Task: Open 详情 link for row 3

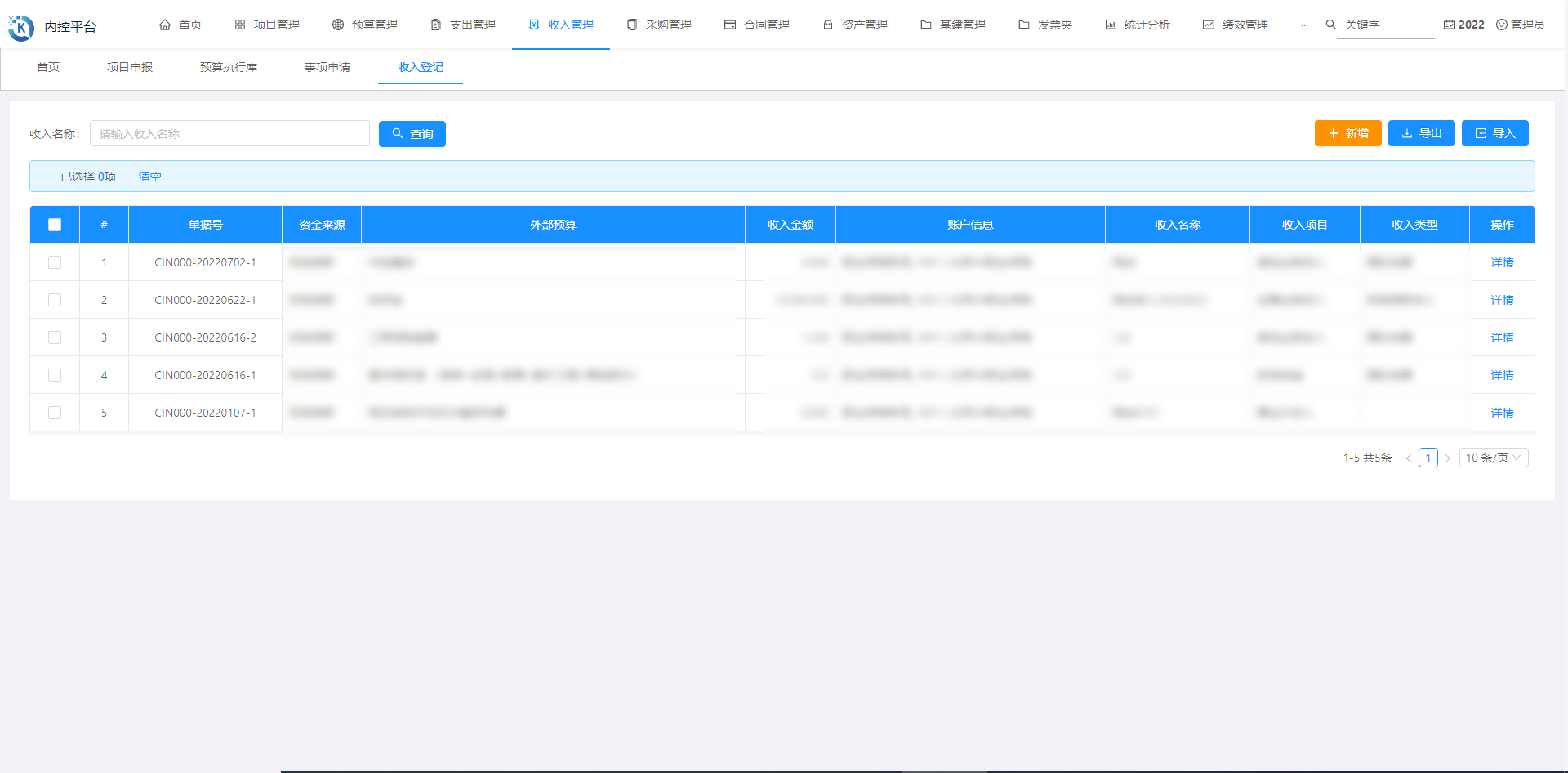Action: coord(1502,337)
